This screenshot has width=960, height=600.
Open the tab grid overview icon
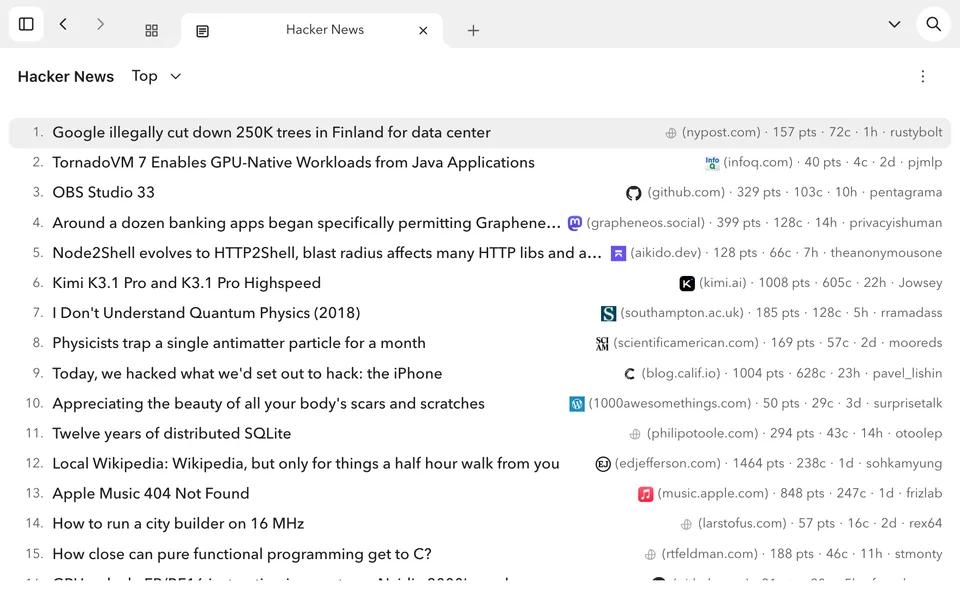[x=152, y=31]
